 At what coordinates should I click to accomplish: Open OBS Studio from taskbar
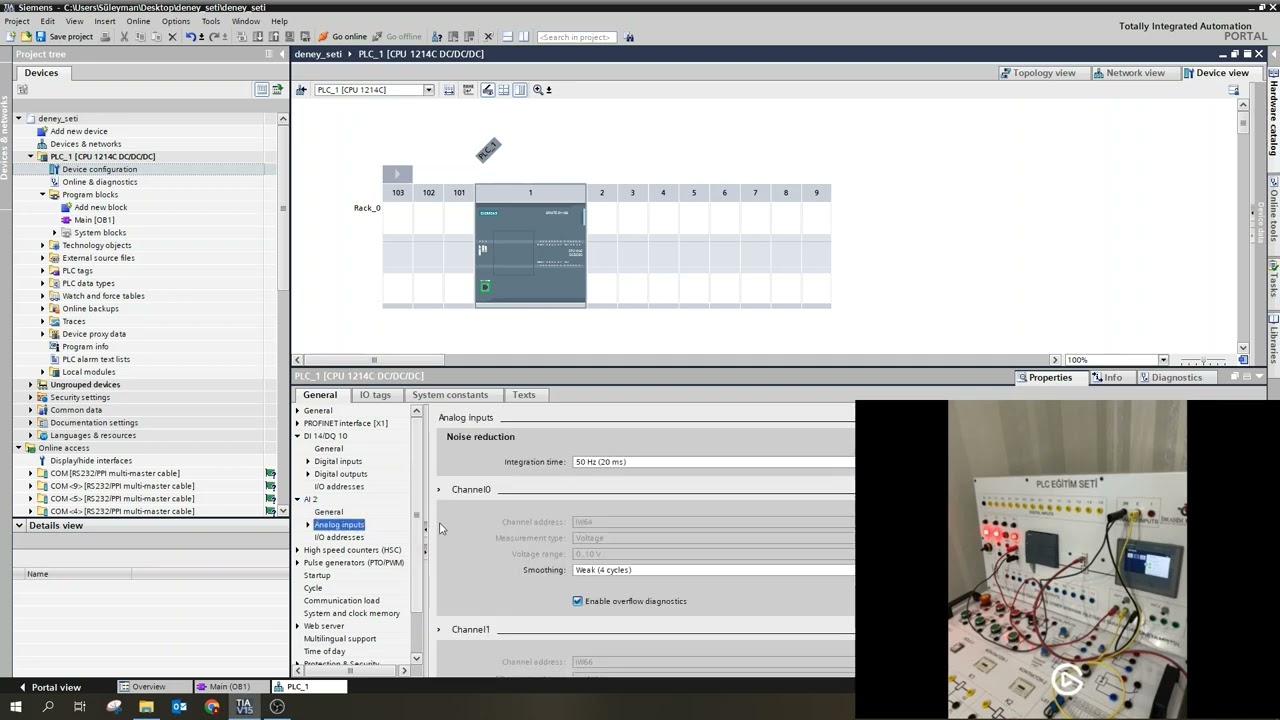pyautogui.click(x=277, y=707)
